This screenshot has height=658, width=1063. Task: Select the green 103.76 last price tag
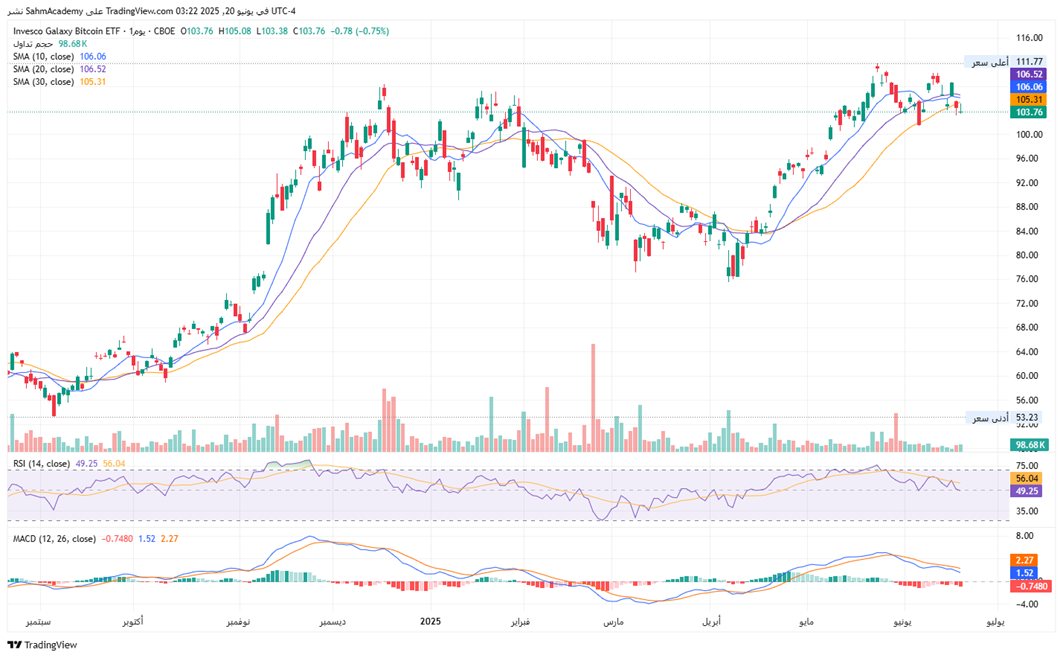click(1028, 112)
